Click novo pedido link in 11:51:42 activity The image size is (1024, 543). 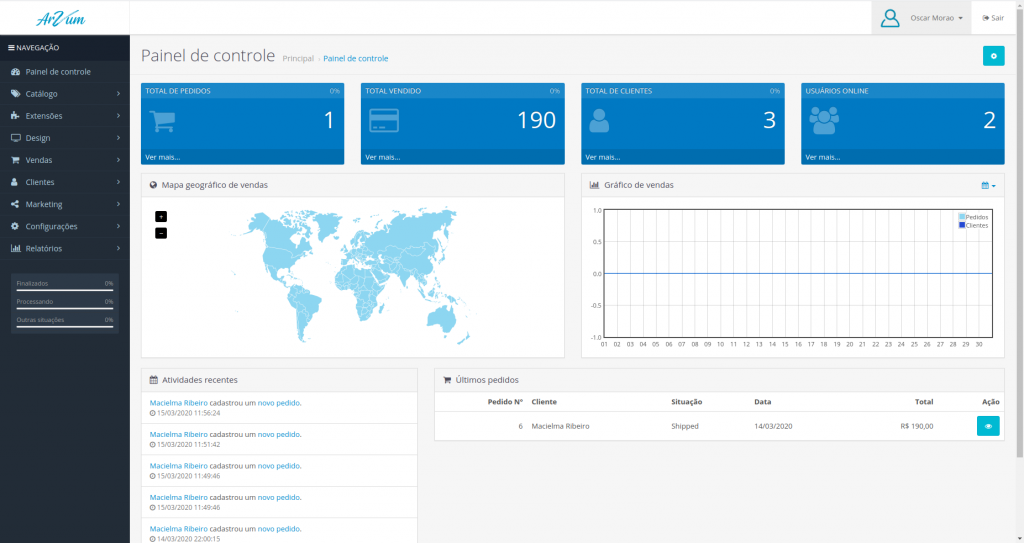279,435
